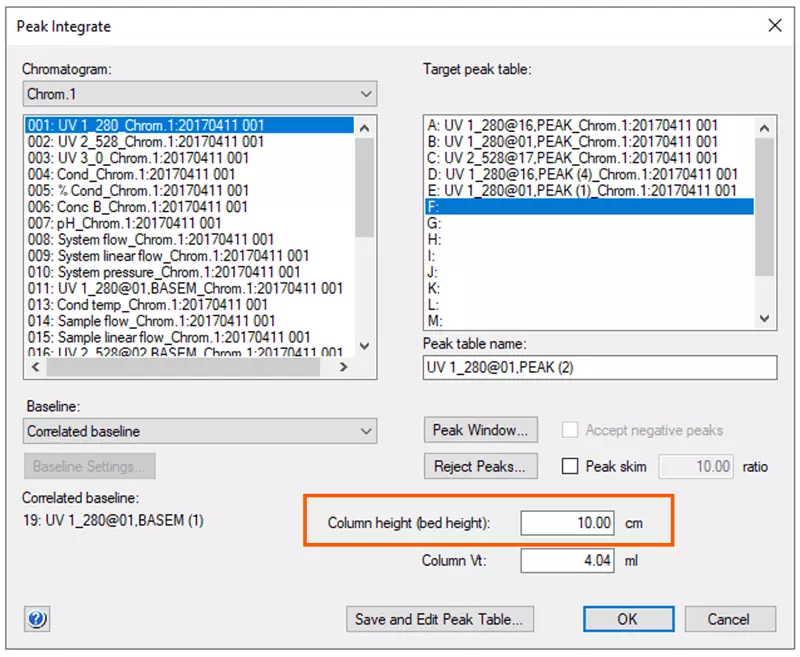Edit the Column height bed height field

tap(568, 522)
